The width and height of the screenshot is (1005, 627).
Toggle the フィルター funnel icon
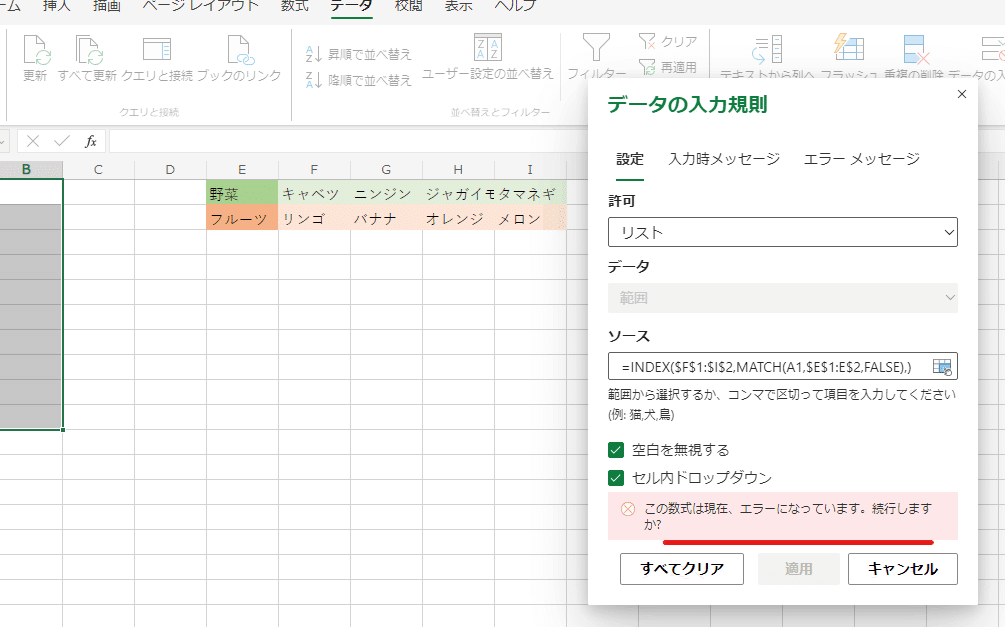[x=596, y=48]
